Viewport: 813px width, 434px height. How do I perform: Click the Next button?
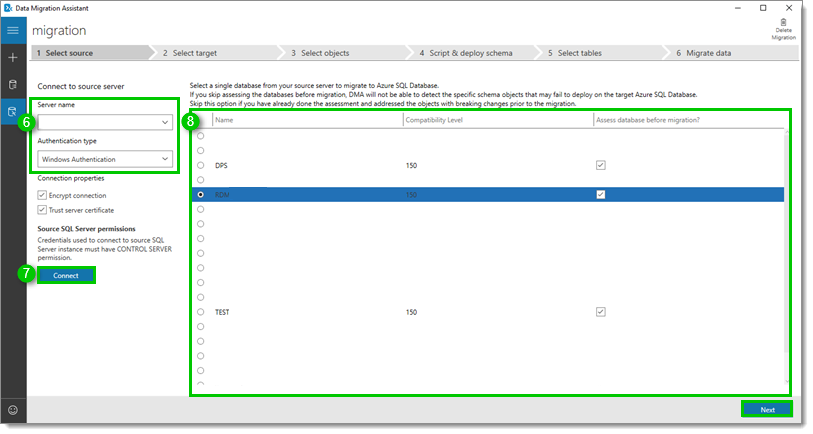[767, 409]
